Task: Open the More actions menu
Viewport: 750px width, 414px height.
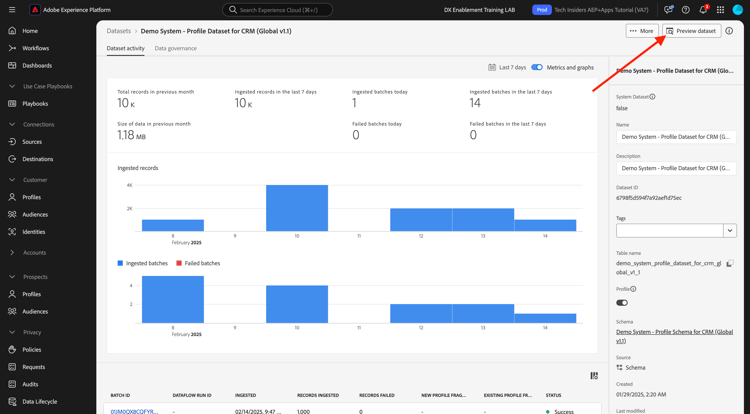Action: (642, 31)
